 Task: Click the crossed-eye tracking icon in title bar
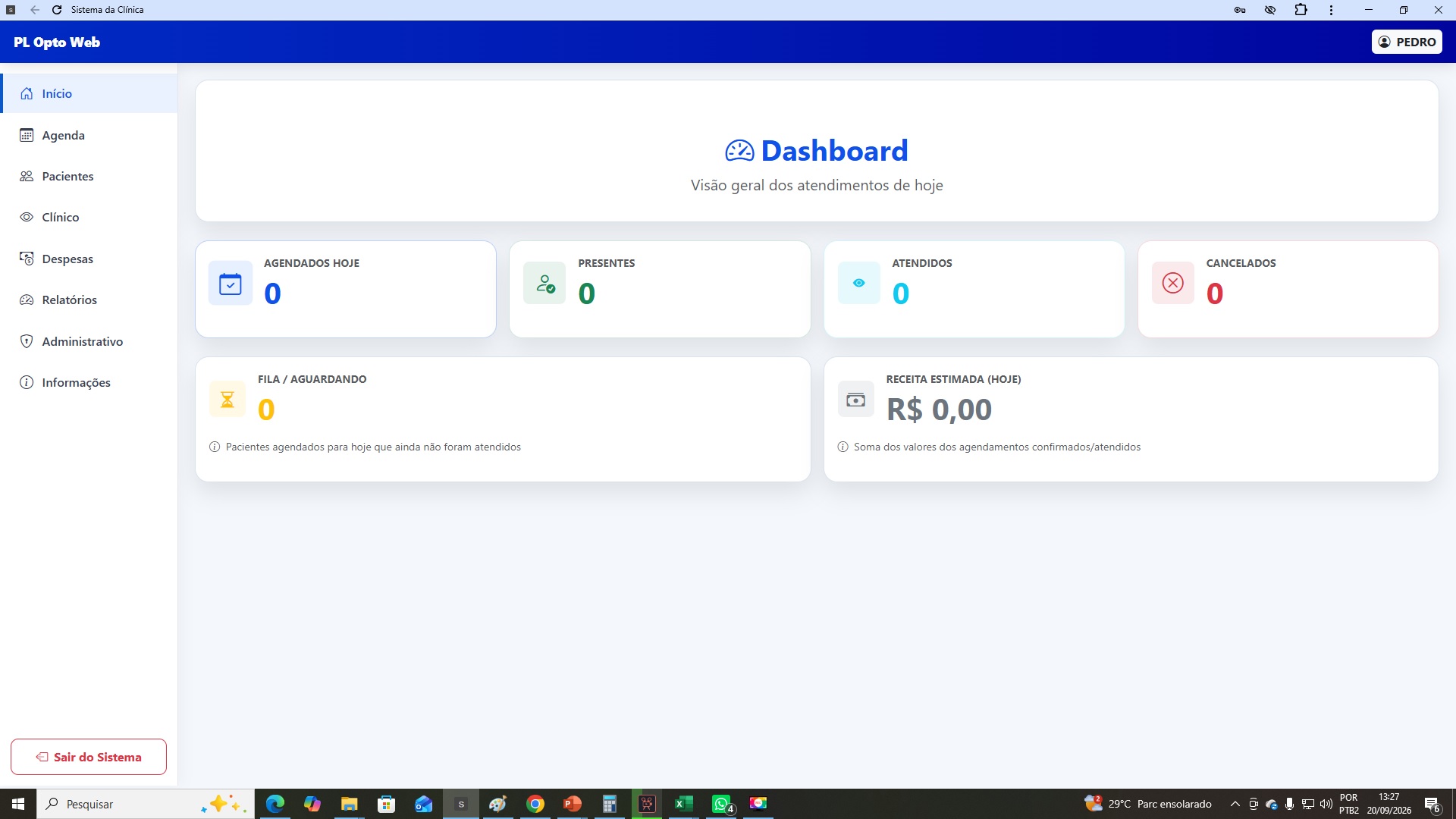point(1270,10)
